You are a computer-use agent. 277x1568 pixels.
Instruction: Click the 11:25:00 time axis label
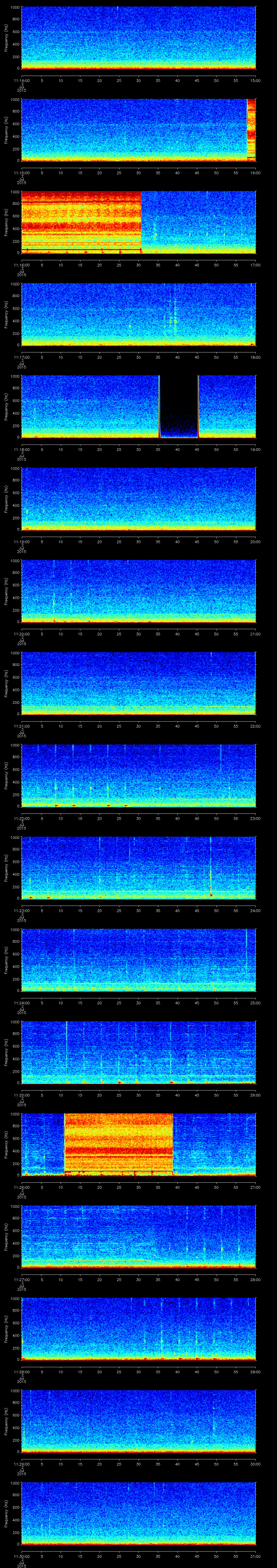point(21,1095)
